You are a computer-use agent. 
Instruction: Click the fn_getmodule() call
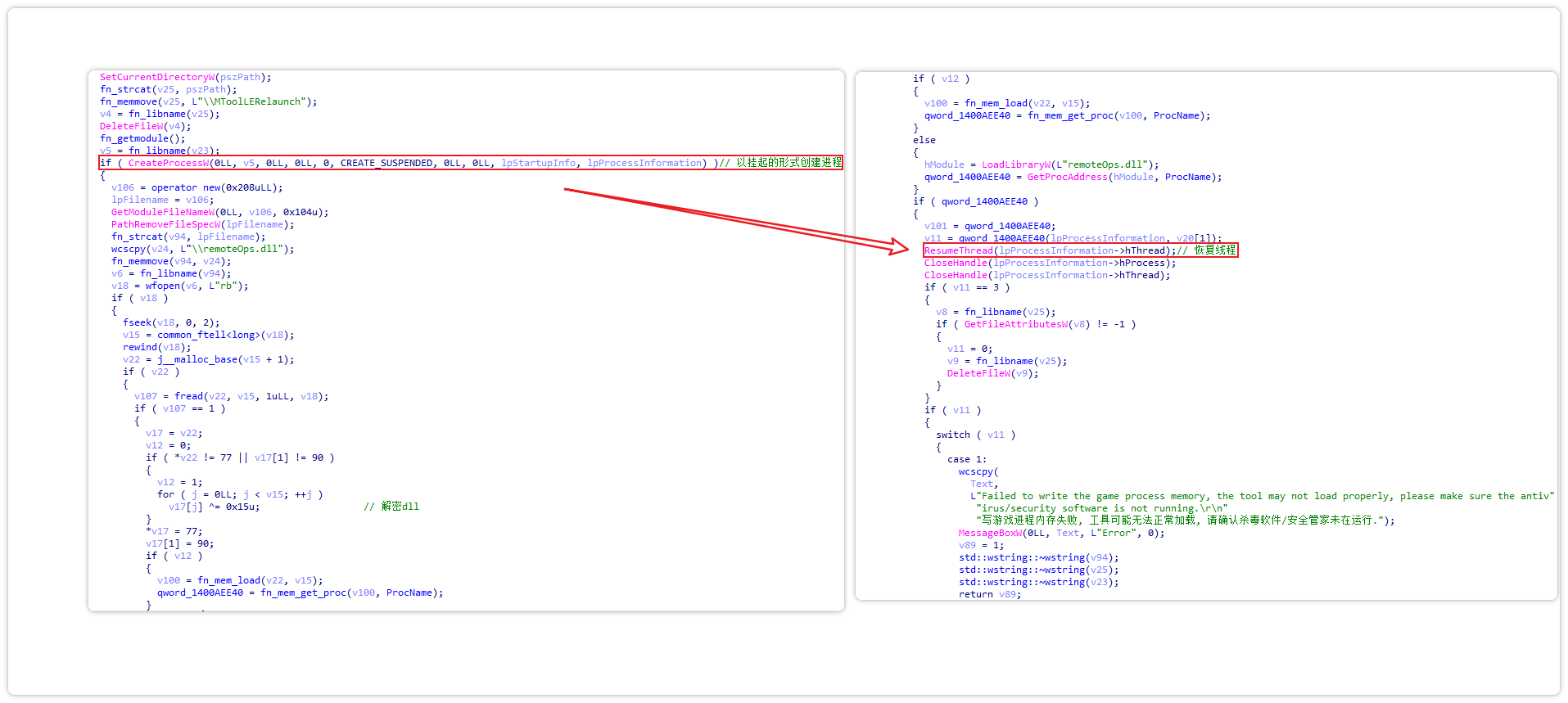coord(142,138)
